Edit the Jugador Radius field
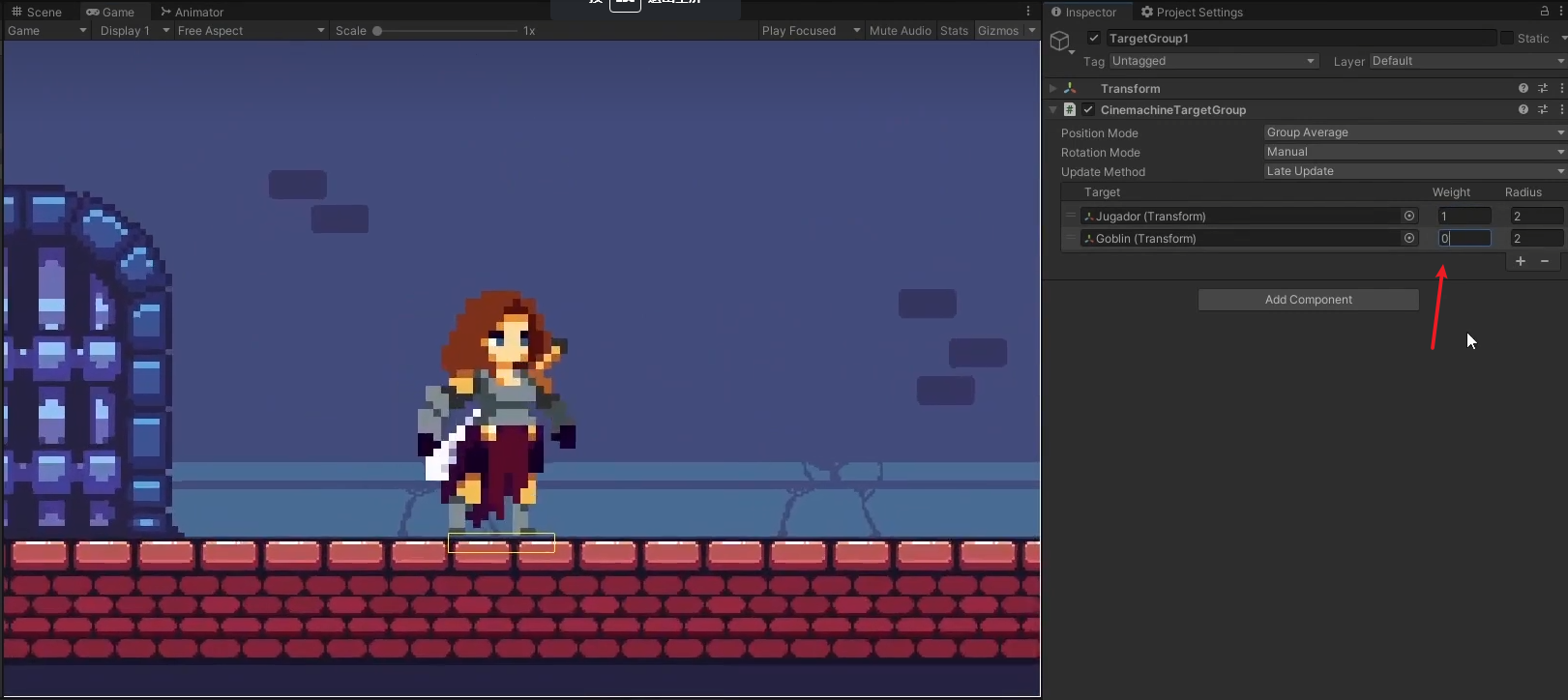This screenshot has width=1568, height=700. (x=1537, y=216)
